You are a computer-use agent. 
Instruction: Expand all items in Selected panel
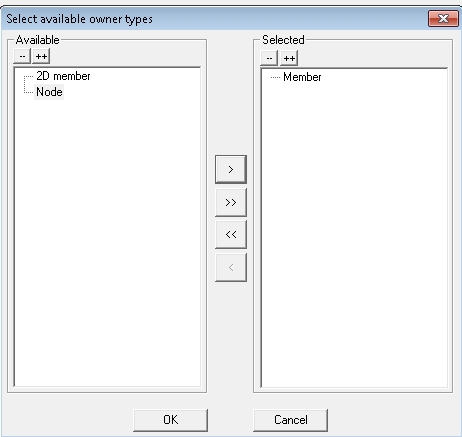click(289, 58)
